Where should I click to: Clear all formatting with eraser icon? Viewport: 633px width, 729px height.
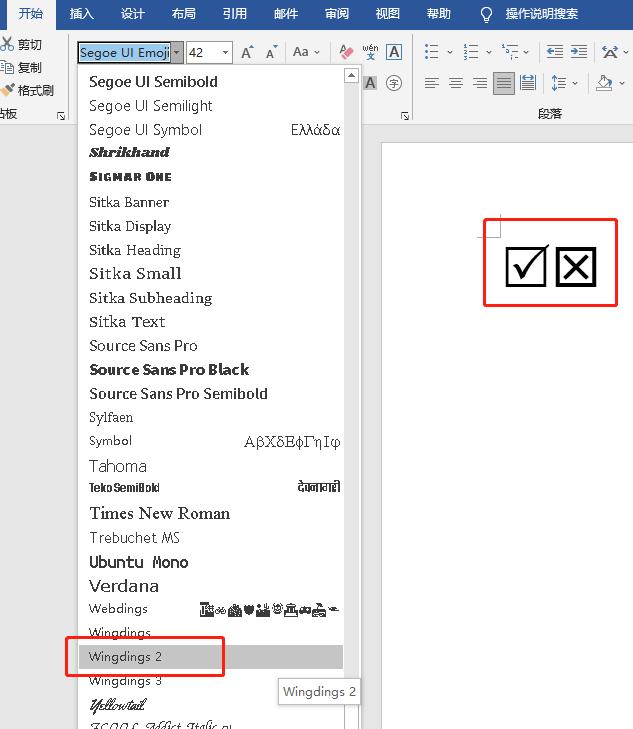click(346, 52)
